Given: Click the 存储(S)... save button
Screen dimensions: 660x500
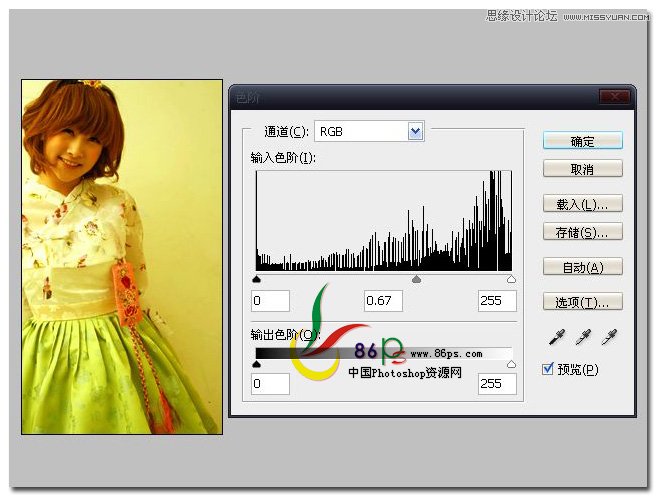Looking at the screenshot, I should coord(583,232).
